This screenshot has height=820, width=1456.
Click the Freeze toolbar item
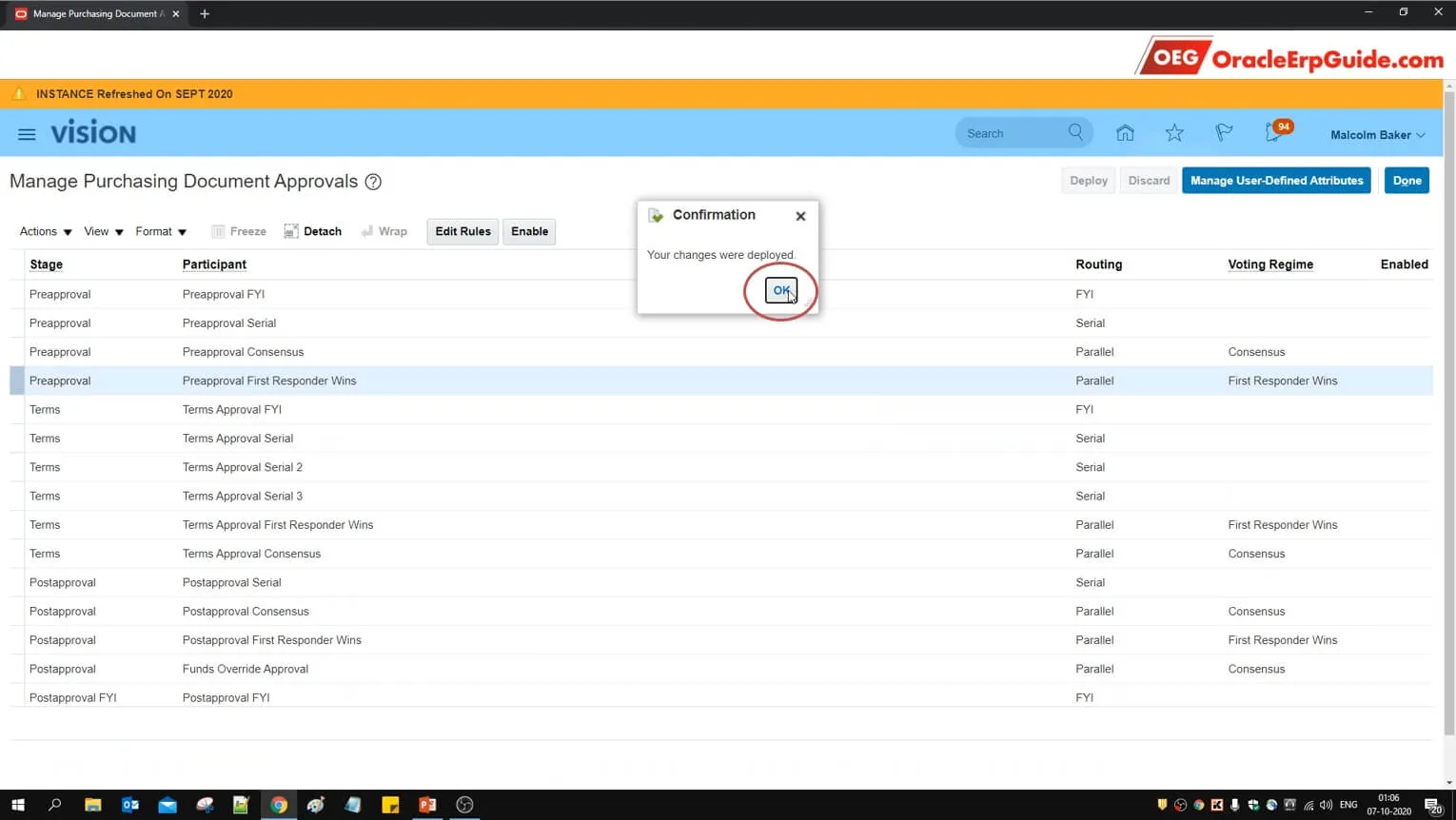pos(239,231)
